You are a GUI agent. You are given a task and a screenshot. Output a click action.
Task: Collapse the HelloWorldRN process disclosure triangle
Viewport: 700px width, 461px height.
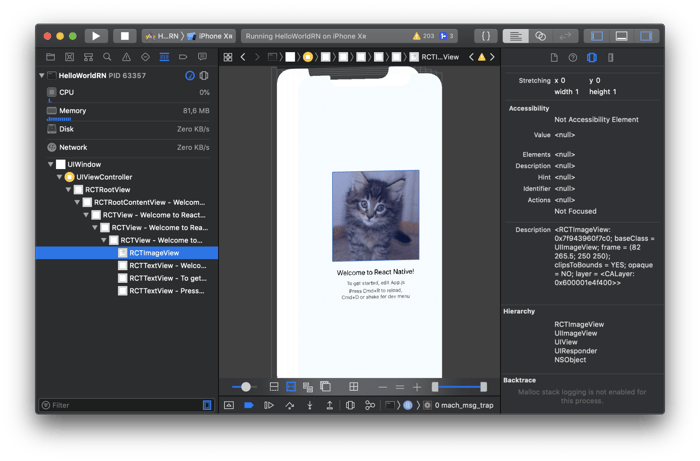(42, 76)
